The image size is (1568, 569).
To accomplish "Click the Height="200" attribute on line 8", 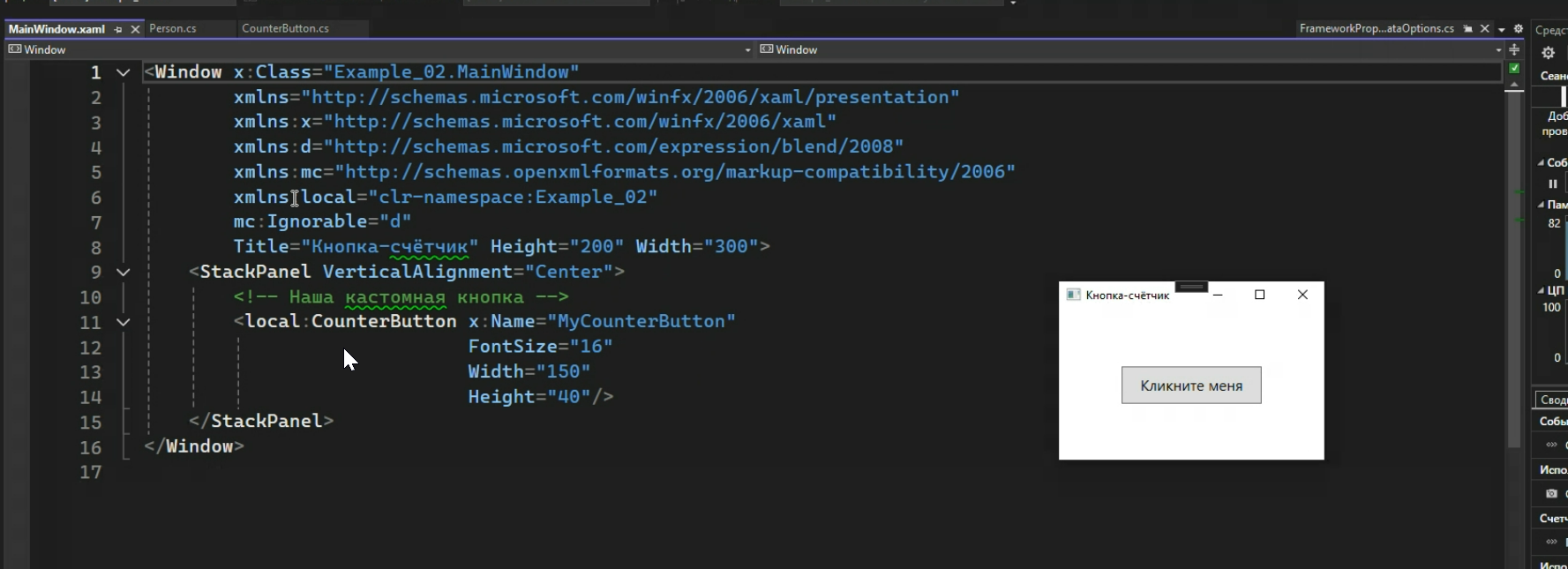I will [557, 247].
